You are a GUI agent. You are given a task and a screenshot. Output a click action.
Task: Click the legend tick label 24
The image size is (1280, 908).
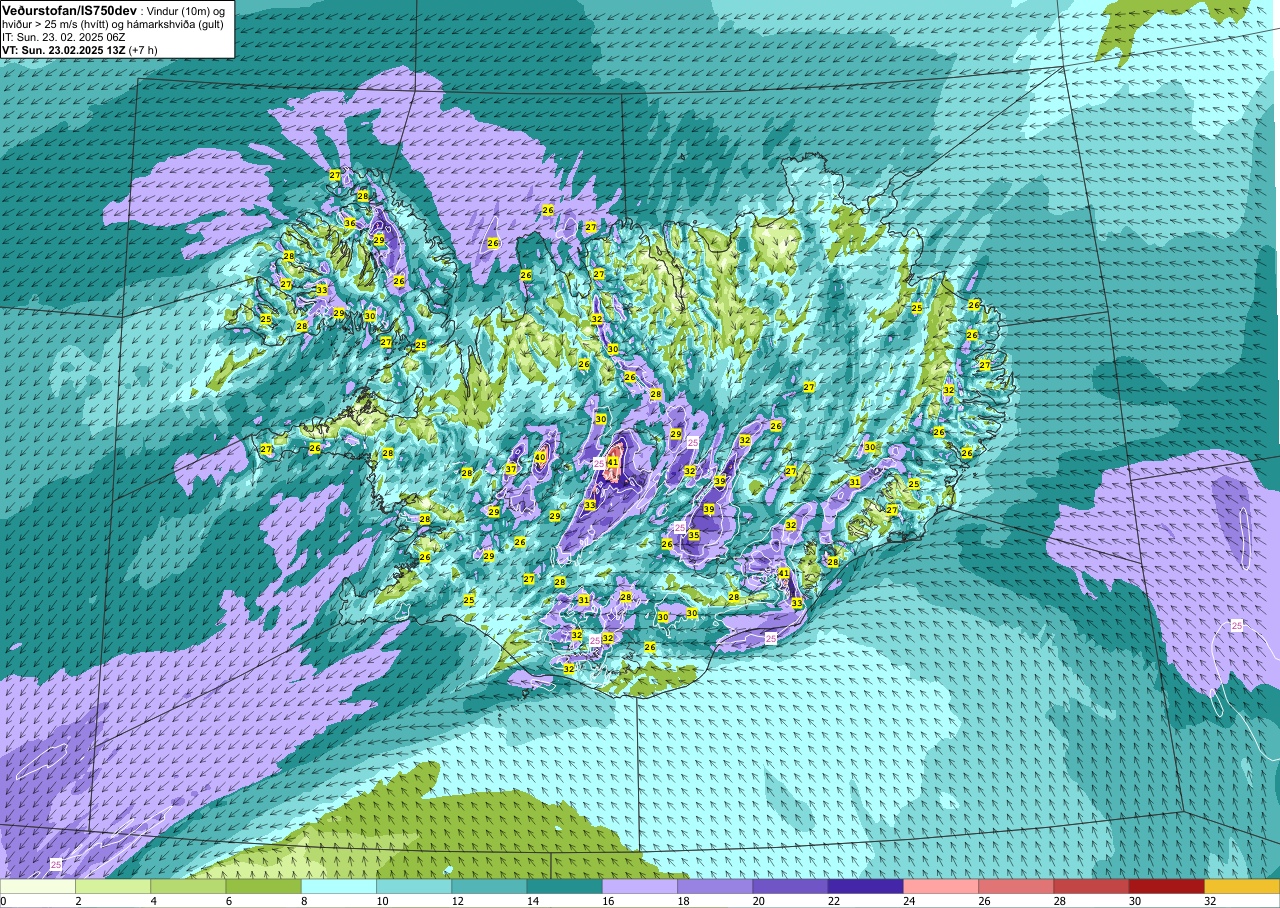pyautogui.click(x=909, y=901)
